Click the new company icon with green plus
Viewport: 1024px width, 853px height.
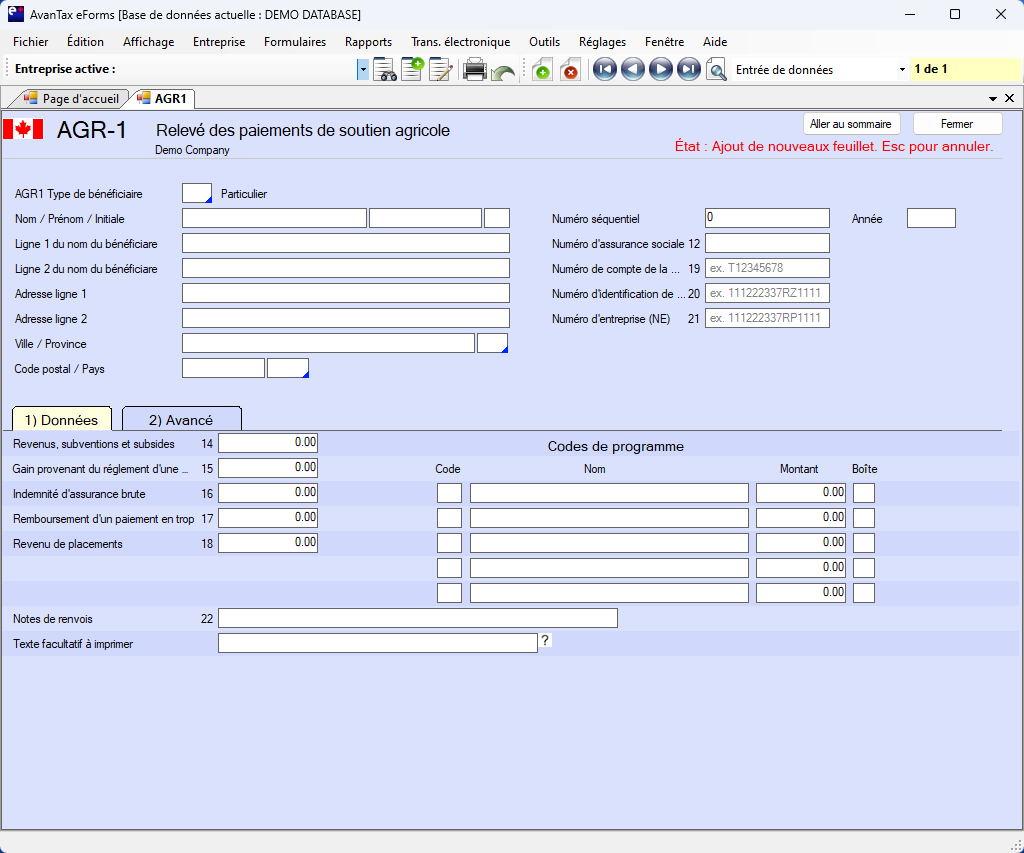tap(412, 70)
